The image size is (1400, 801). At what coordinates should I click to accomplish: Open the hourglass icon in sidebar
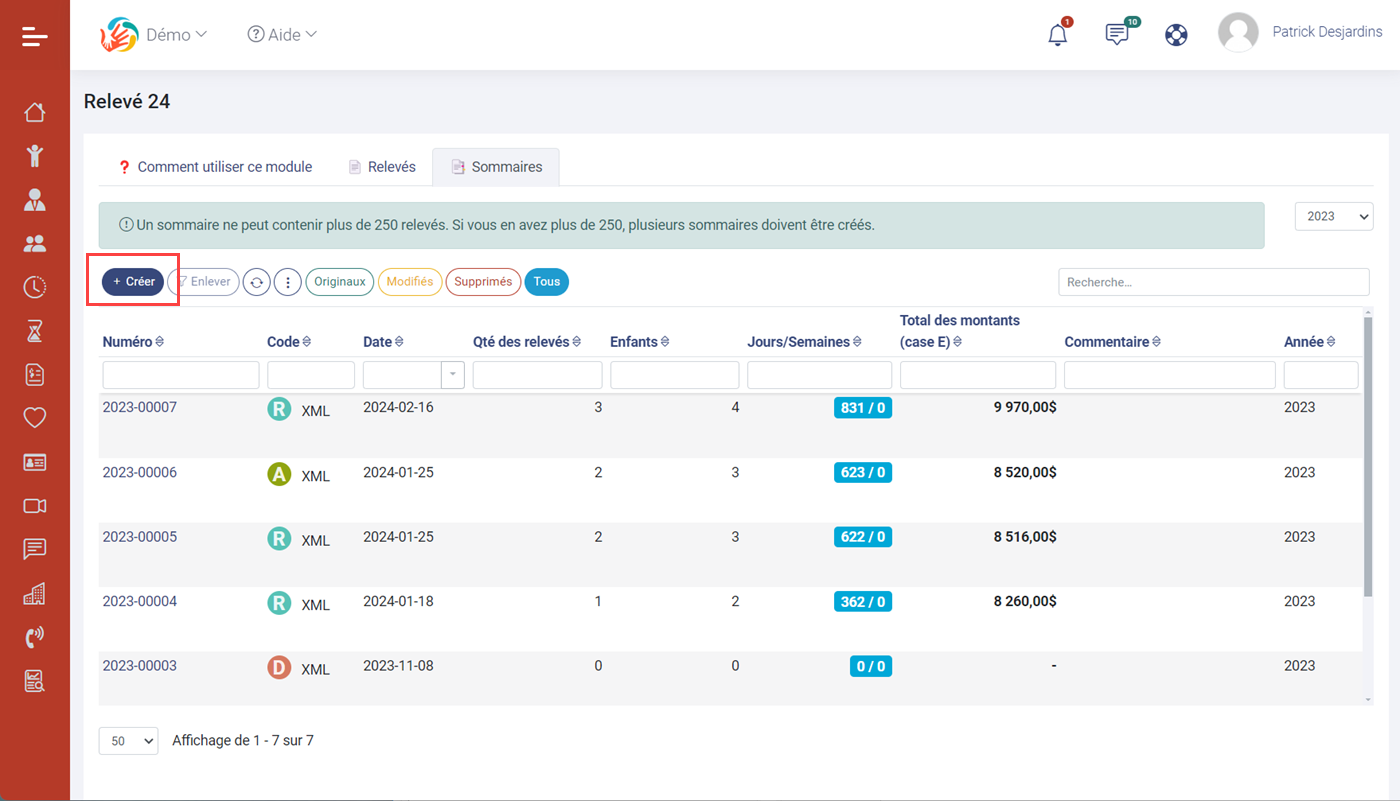(35, 331)
